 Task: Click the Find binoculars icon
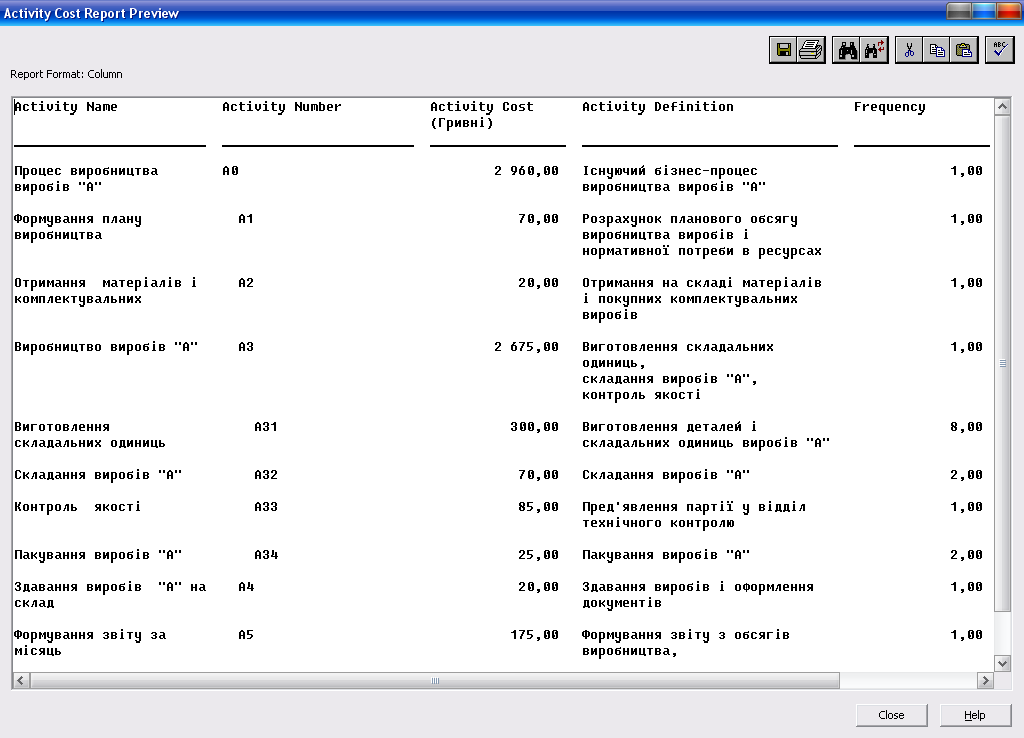click(x=847, y=50)
